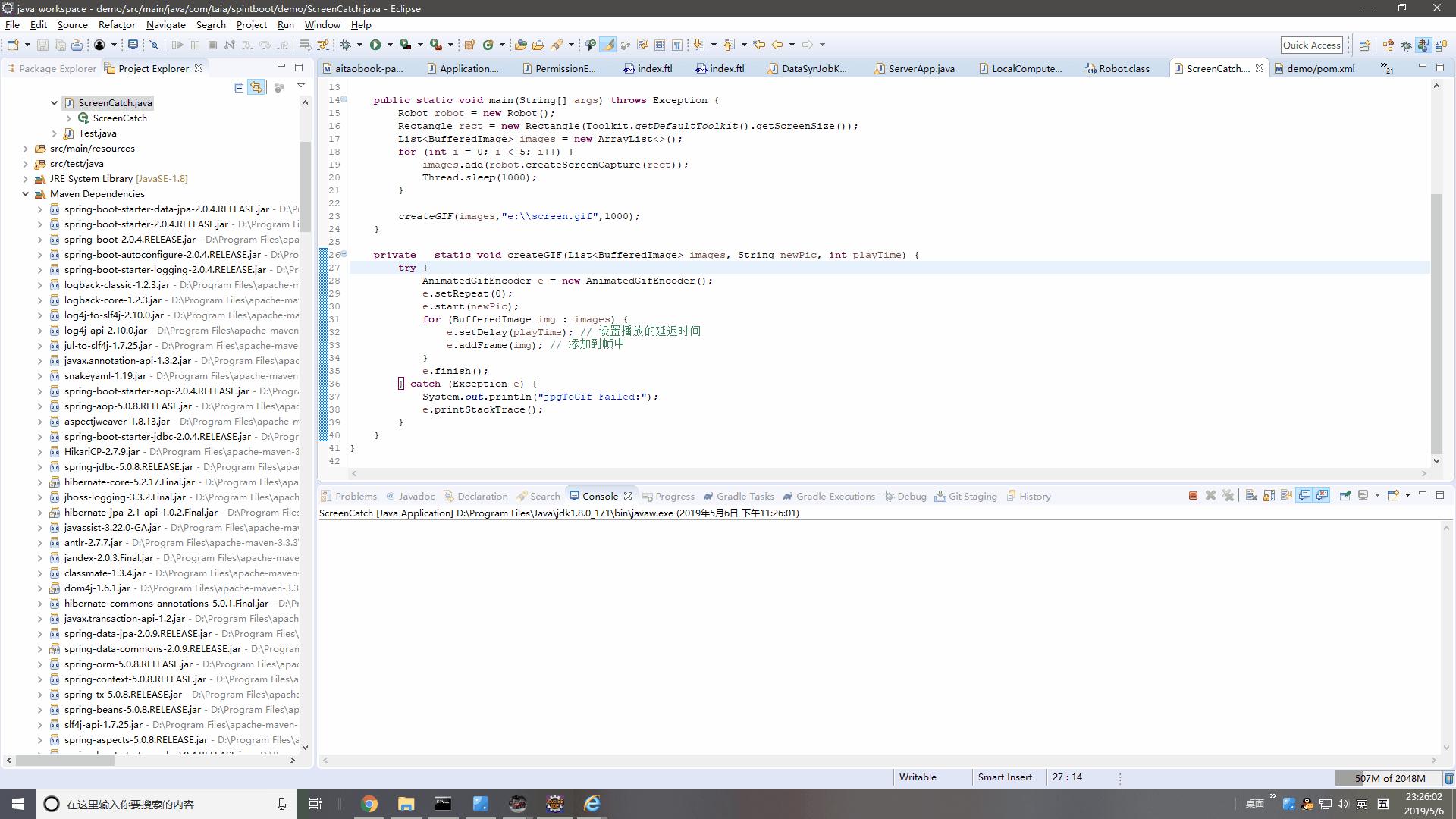Screen dimensions: 1456x819
Task: Toggle Show Console on standard error
Action: tap(1323, 496)
